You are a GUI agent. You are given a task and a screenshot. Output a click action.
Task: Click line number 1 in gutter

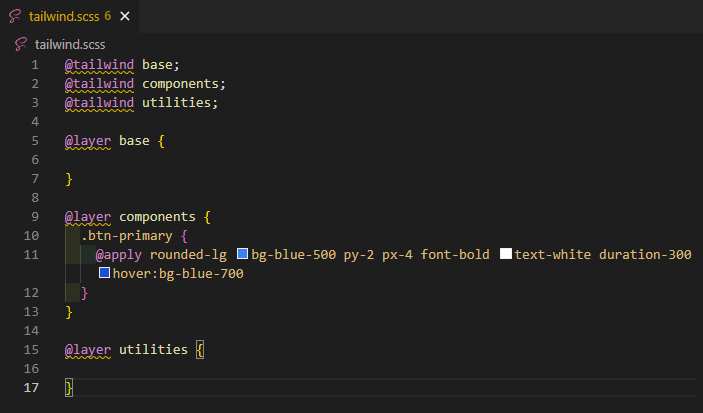click(35, 65)
